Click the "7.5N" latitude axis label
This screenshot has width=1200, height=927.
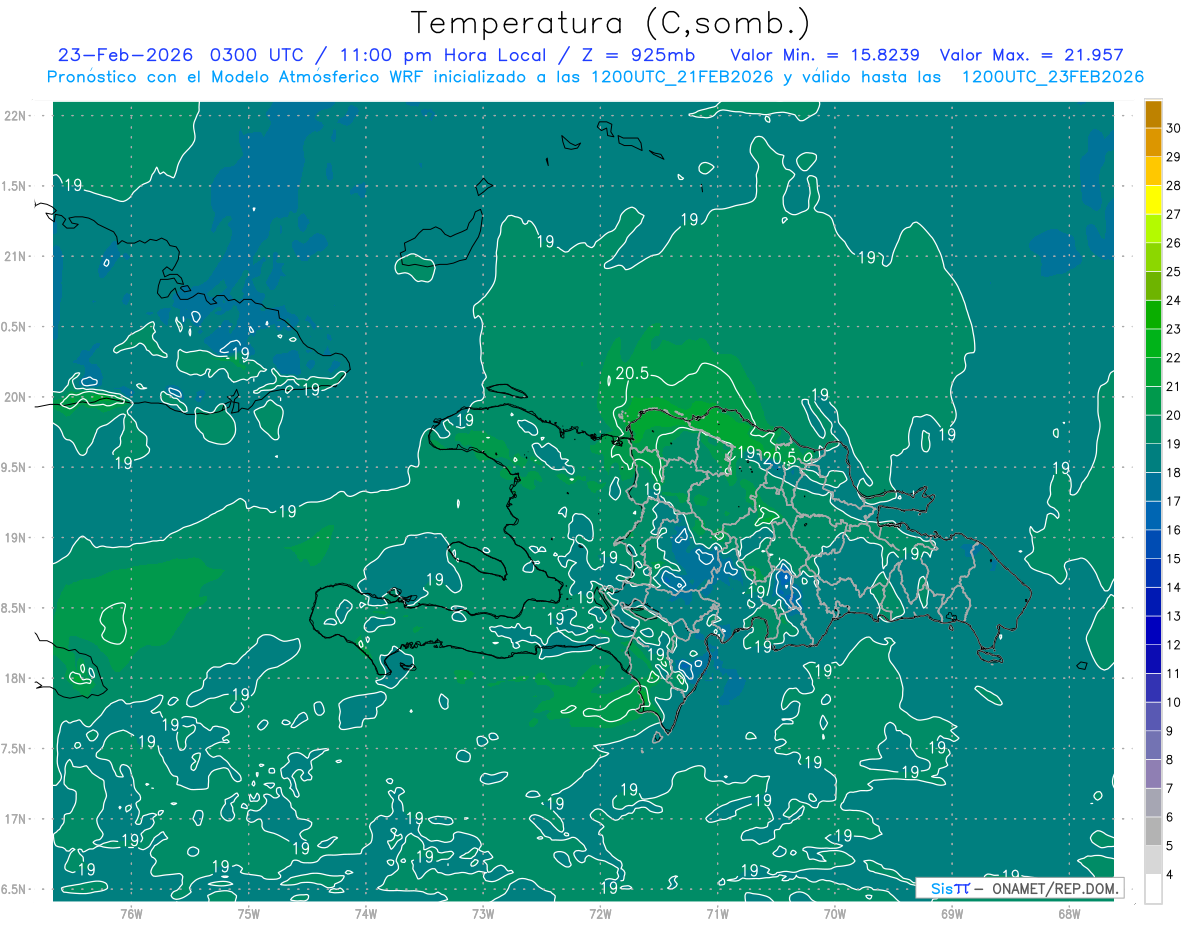pyautogui.click(x=15, y=748)
